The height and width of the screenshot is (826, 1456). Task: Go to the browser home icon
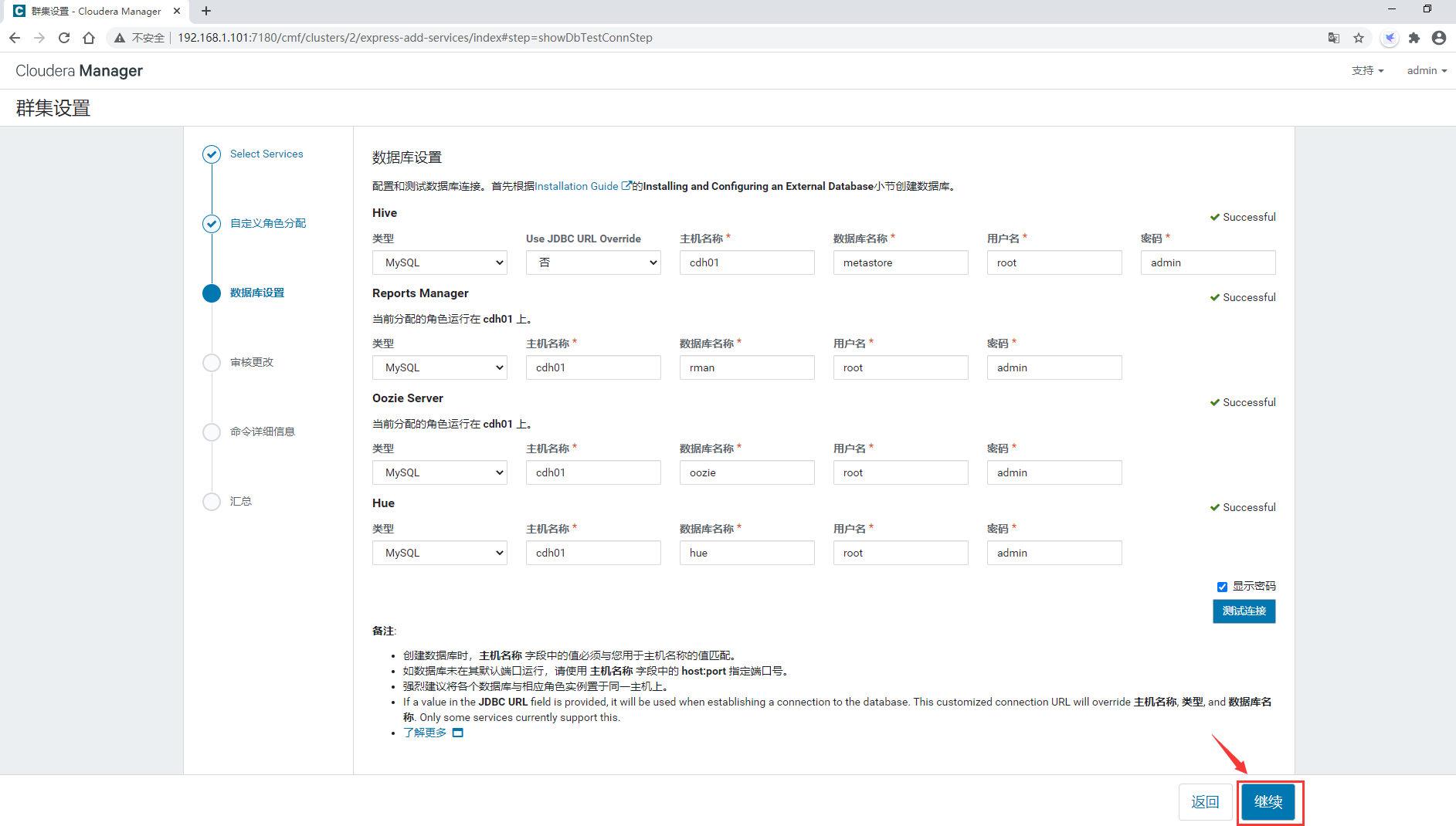coord(89,38)
